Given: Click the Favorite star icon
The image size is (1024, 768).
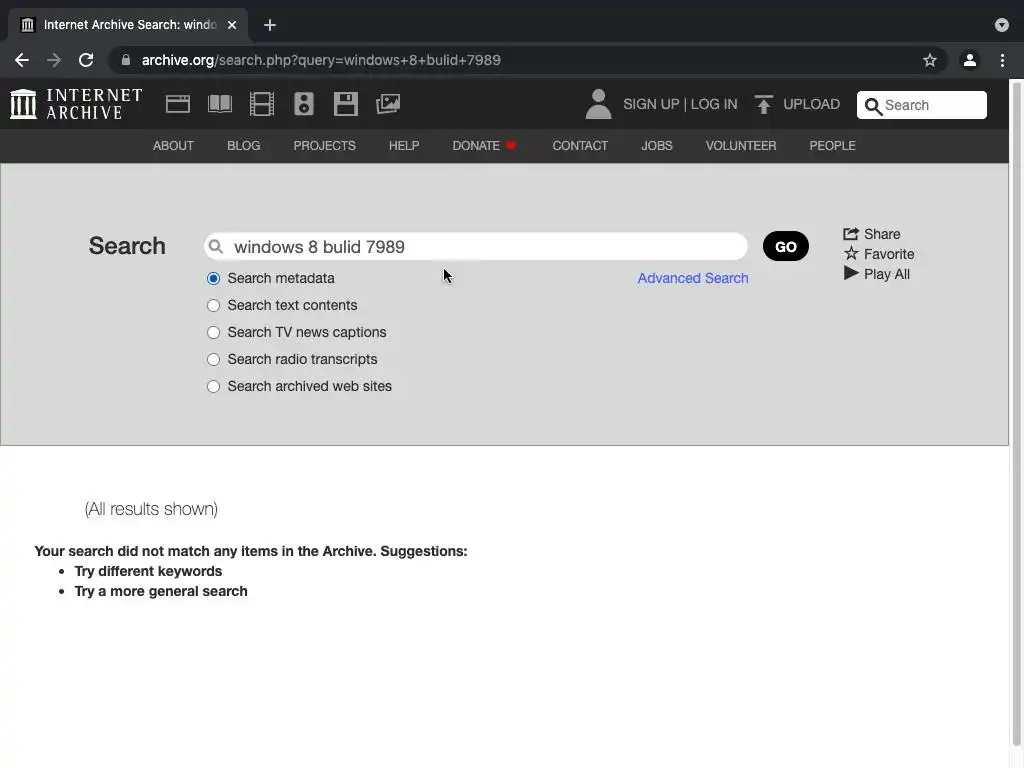Looking at the screenshot, I should click(x=851, y=253).
